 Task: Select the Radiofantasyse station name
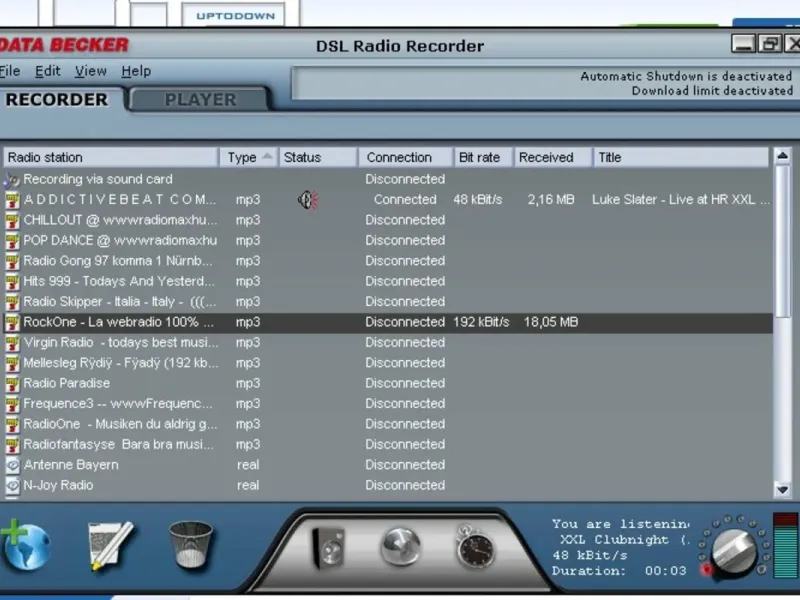[x=118, y=444]
